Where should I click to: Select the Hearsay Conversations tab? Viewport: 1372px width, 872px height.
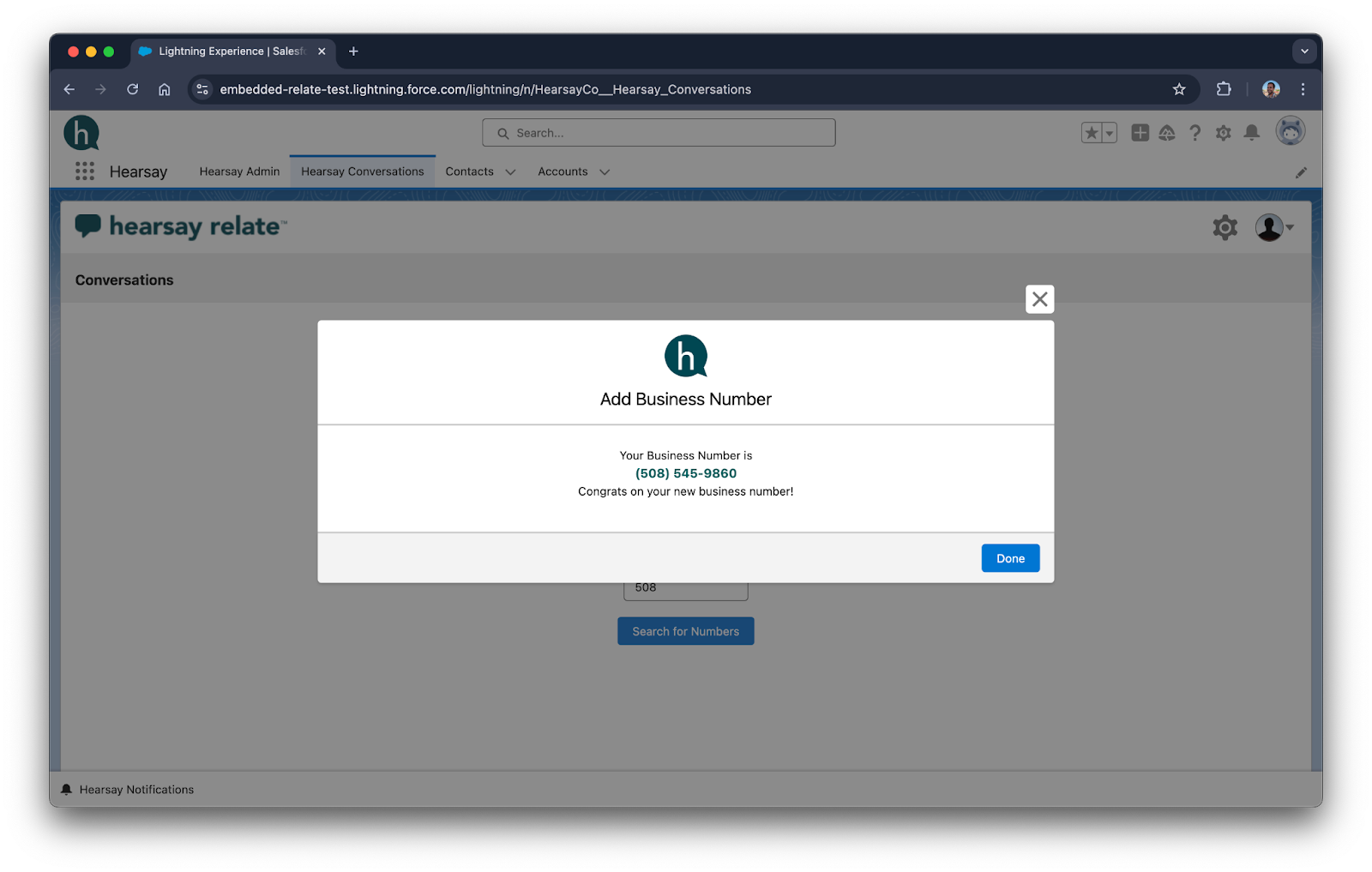[362, 171]
